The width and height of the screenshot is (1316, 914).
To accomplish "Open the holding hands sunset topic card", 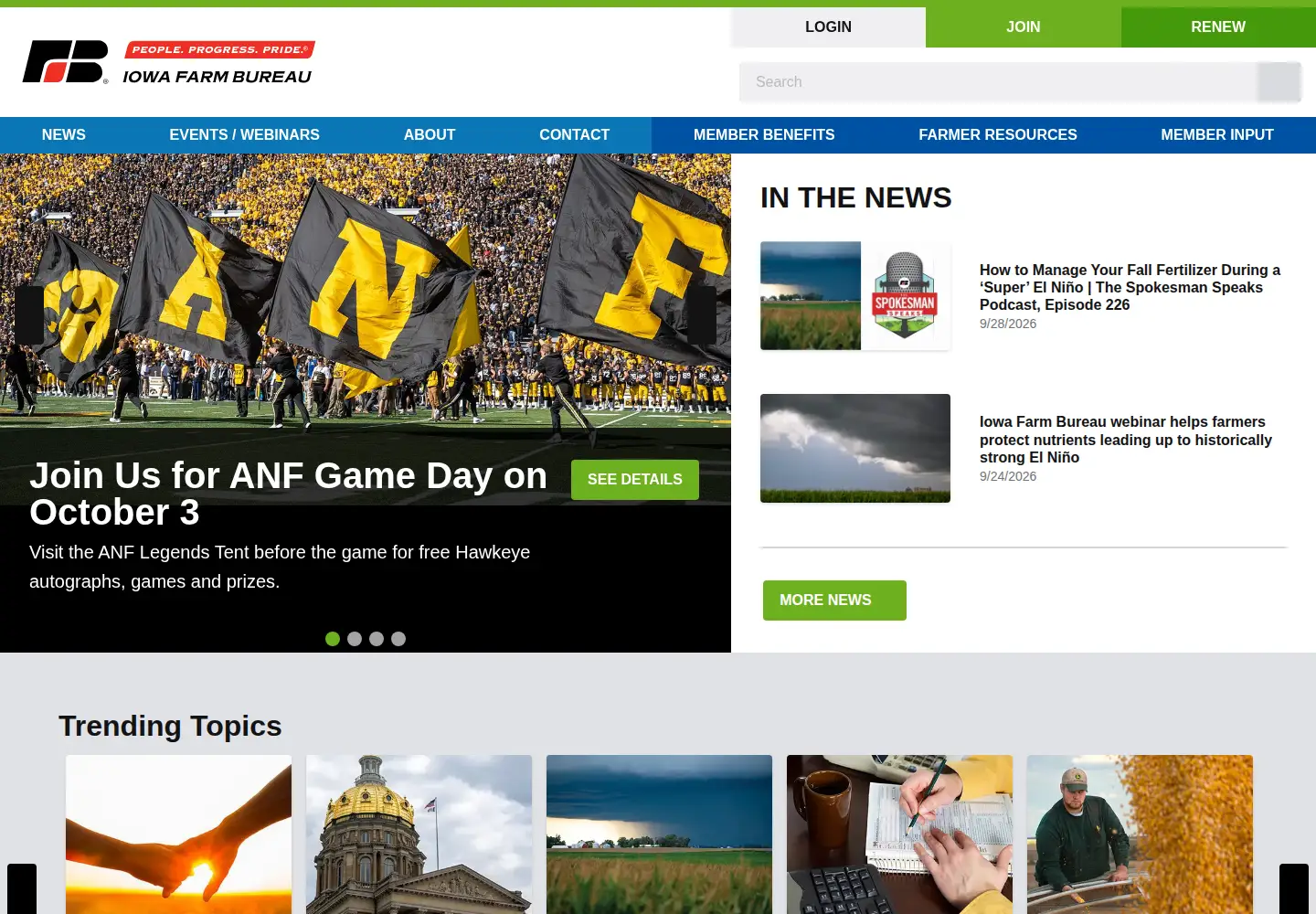I will [179, 834].
